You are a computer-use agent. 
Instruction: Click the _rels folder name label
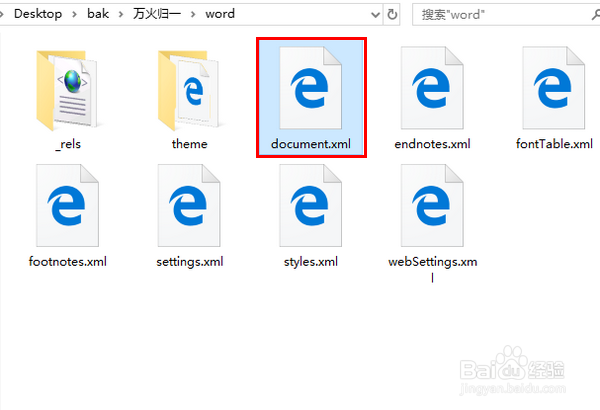tap(68, 145)
